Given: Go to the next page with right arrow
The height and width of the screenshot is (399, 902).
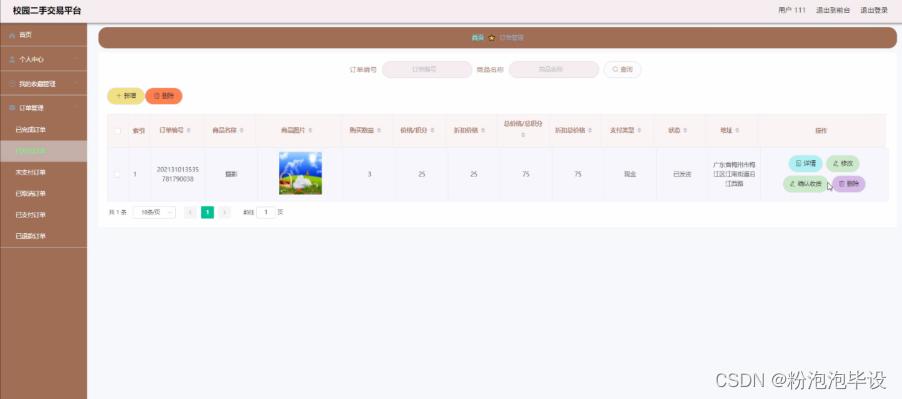Looking at the screenshot, I should [x=224, y=212].
